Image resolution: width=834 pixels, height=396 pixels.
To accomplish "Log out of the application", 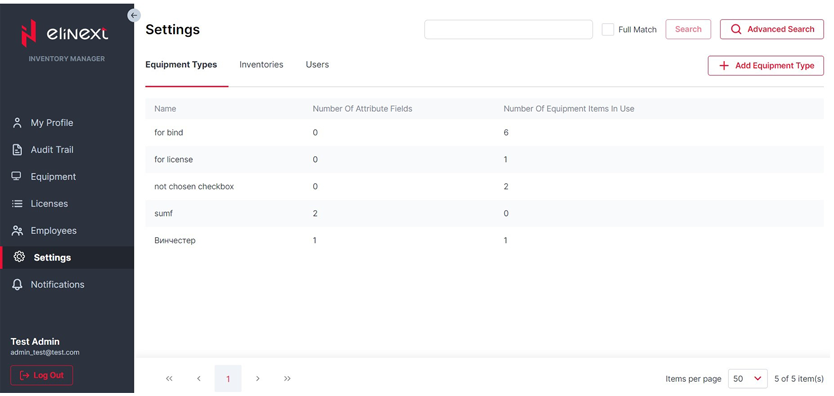I will [x=41, y=375].
